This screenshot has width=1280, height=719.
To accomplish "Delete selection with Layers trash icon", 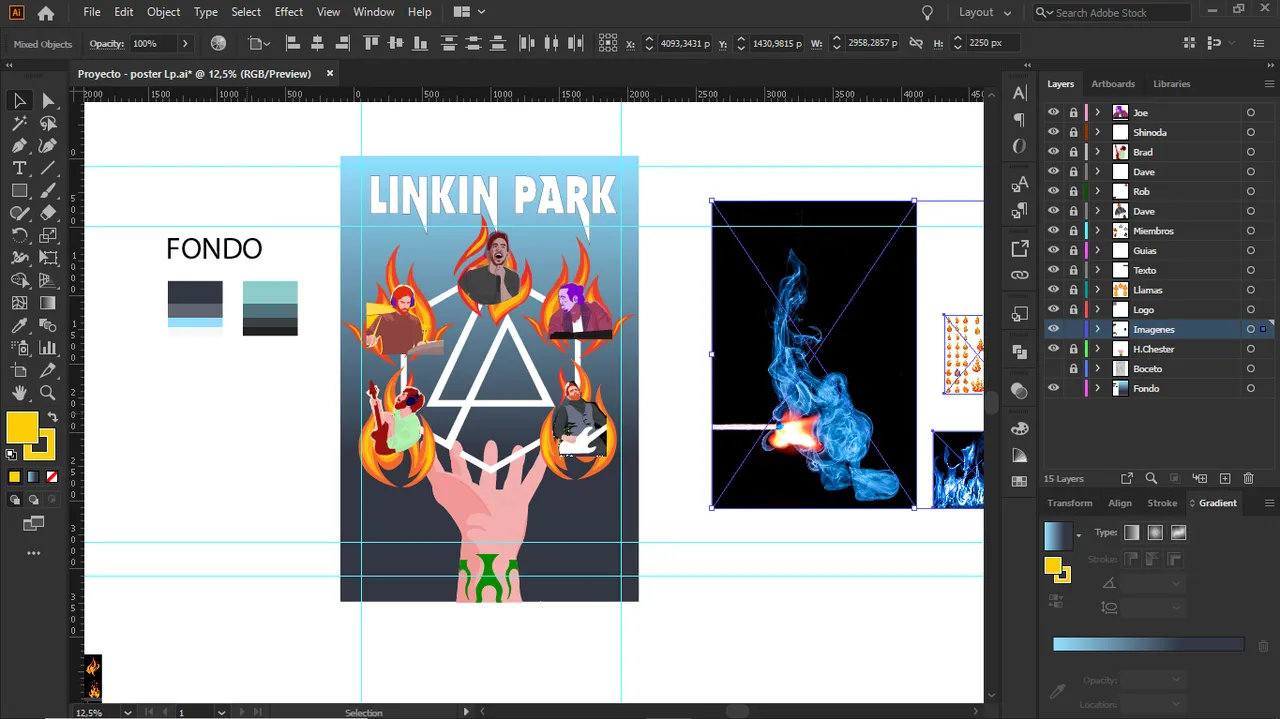I will (x=1248, y=479).
